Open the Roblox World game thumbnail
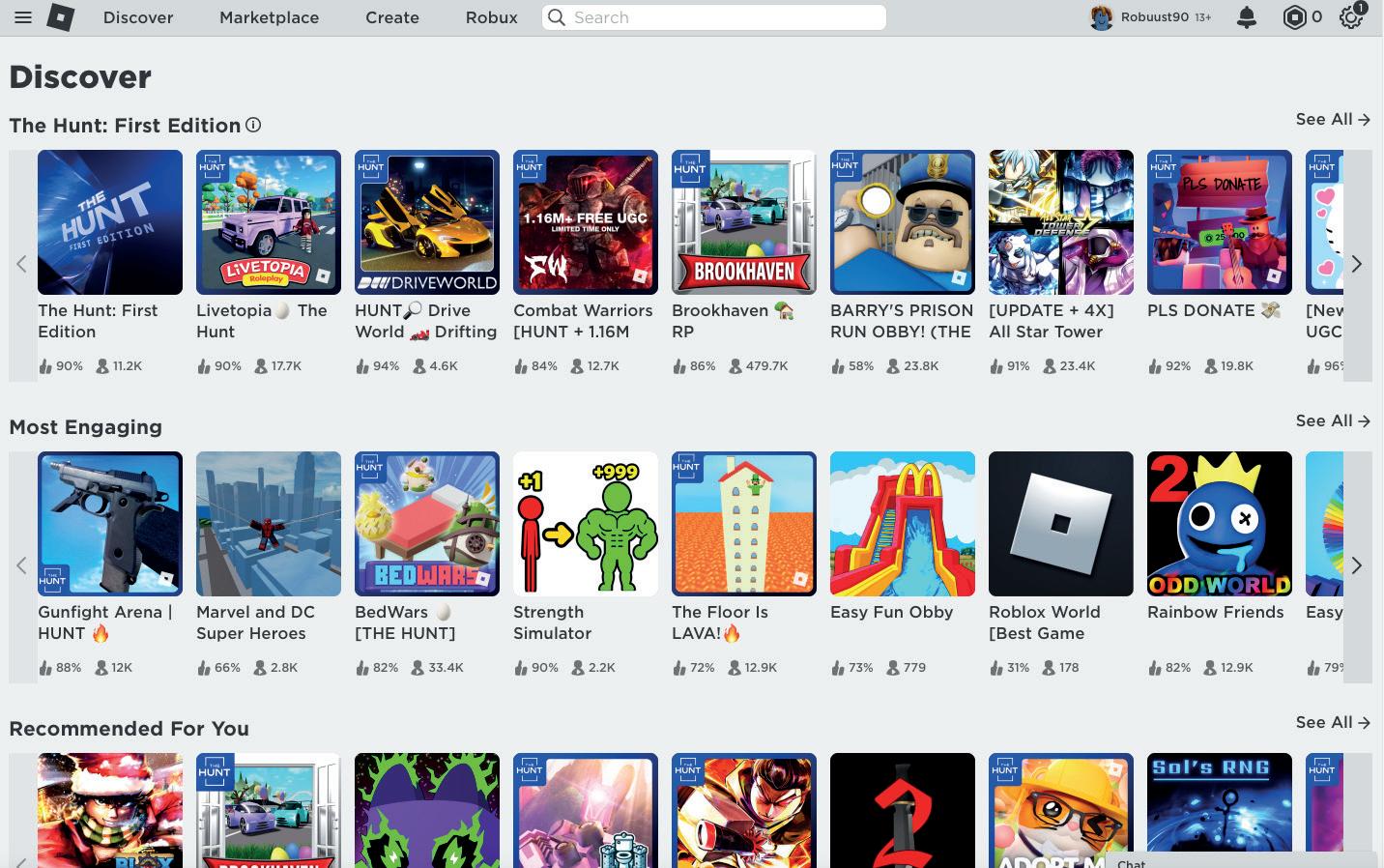This screenshot has width=1384, height=868. pos(1061,524)
